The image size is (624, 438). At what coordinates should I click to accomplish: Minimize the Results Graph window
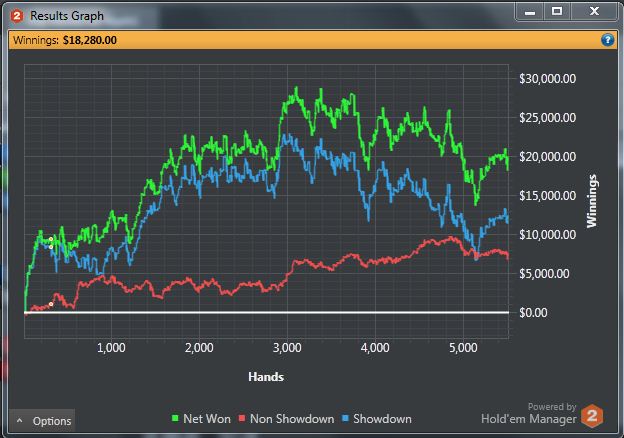[x=530, y=12]
